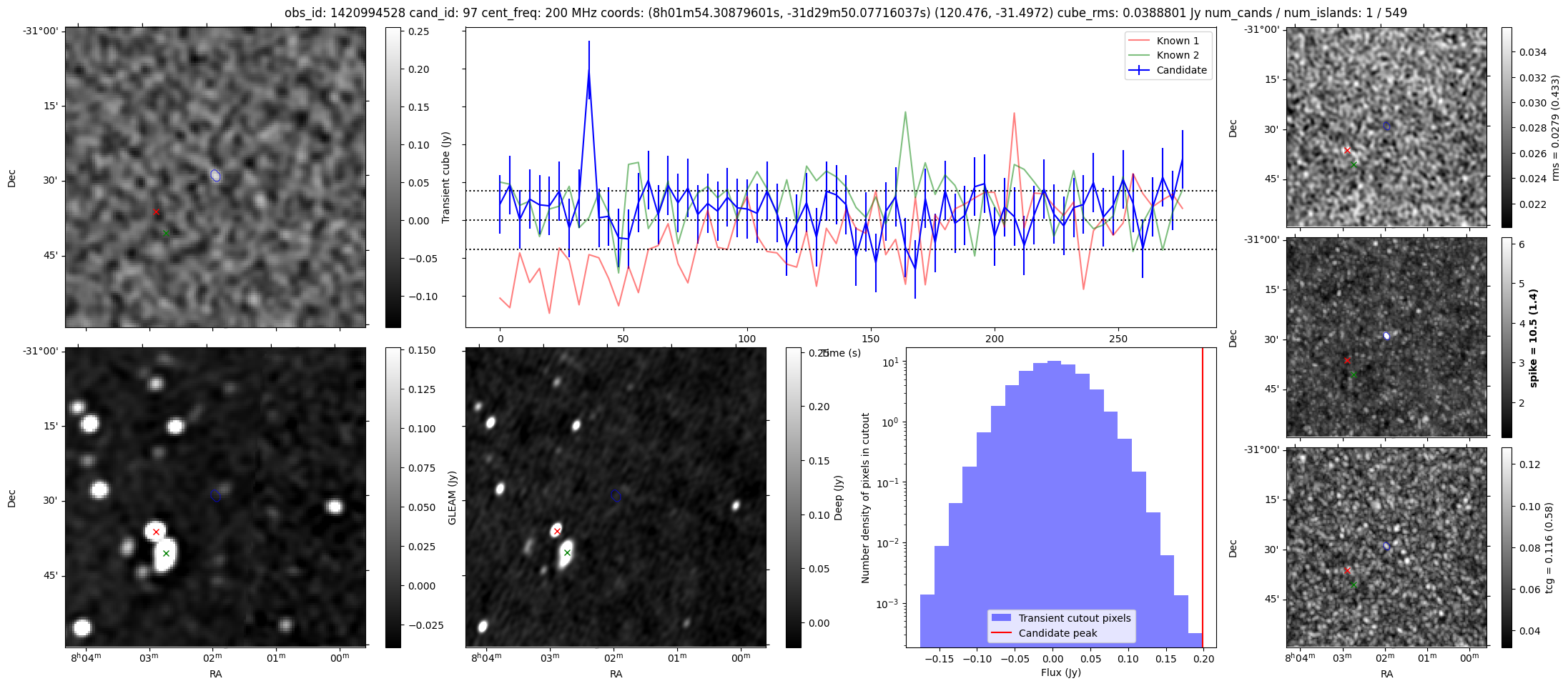Click the blue candidate circle in the top-left transient image
The width and height of the screenshot is (1568, 686).
[216, 175]
